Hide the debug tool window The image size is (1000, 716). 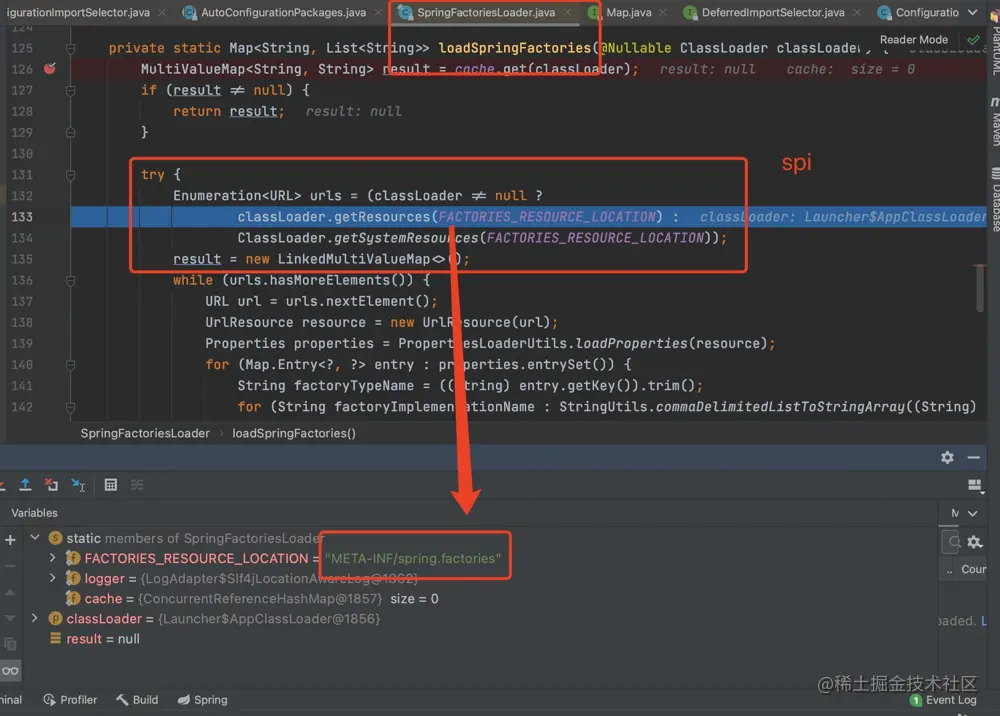point(973,457)
